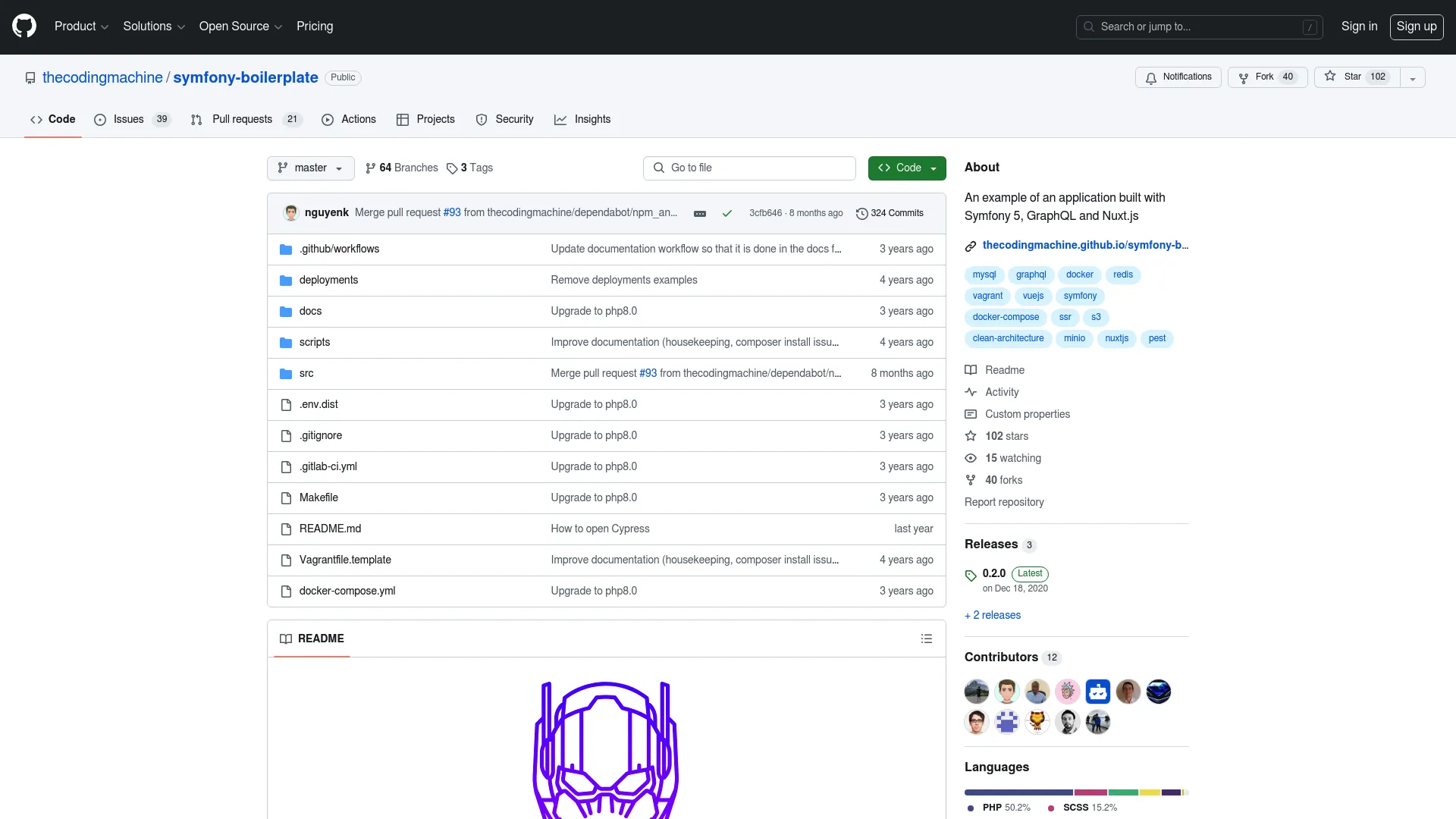1456x819 pixels.
Task: Open the Security tab
Action: click(x=504, y=120)
